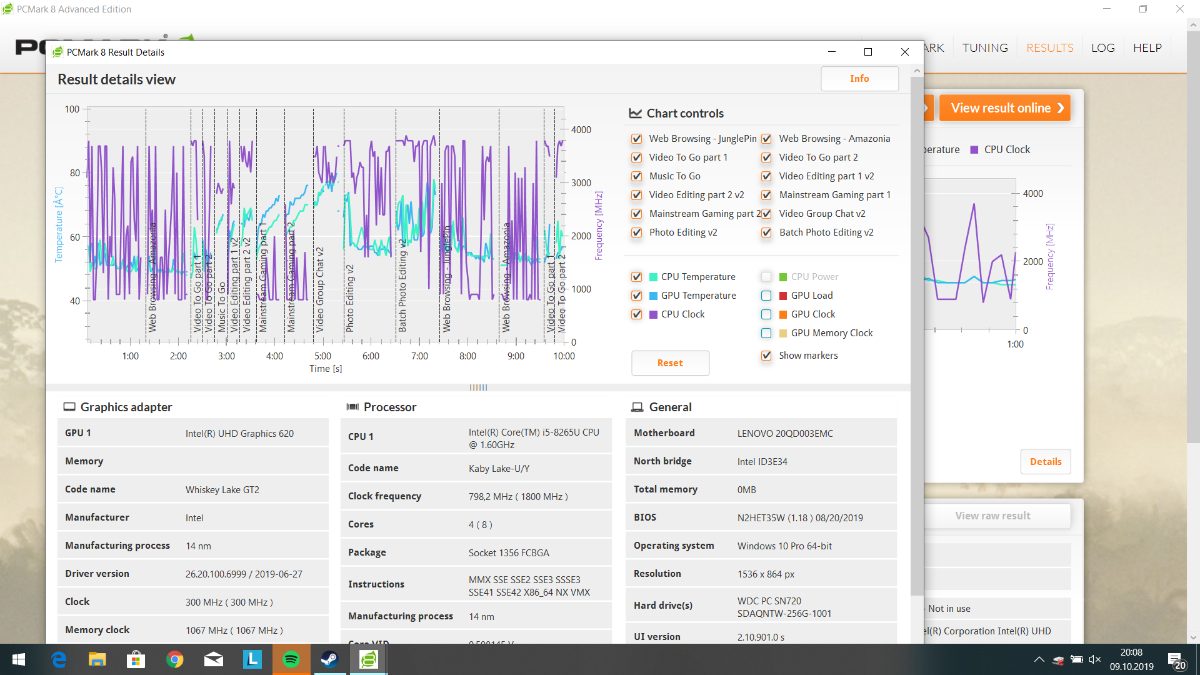Image resolution: width=1200 pixels, height=675 pixels.
Task: Open Google Chrome from the taskbar
Action: coord(175,659)
